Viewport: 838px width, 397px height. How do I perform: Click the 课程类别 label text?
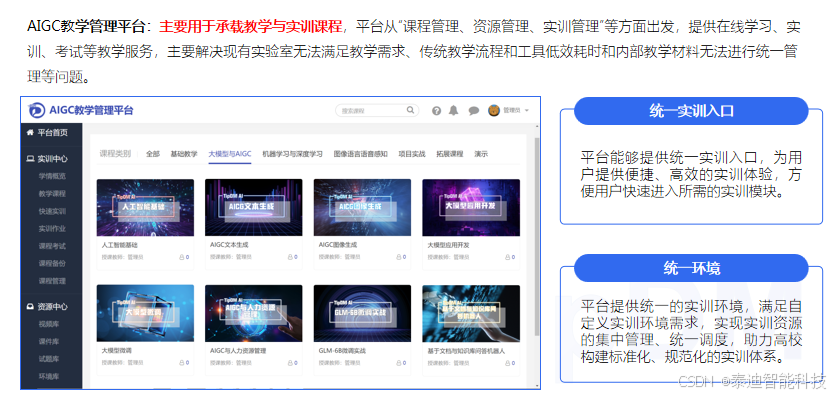[x=115, y=154]
